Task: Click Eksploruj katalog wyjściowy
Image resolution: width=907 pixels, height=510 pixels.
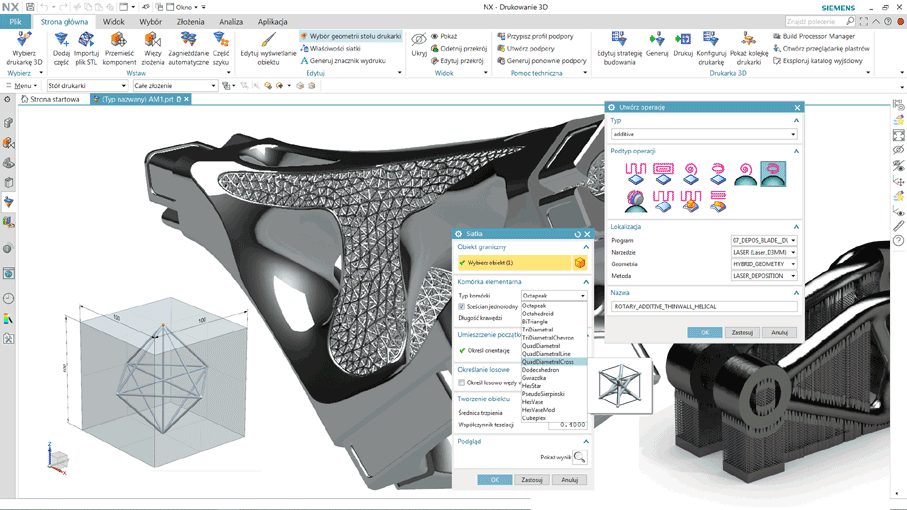Action: (x=817, y=61)
